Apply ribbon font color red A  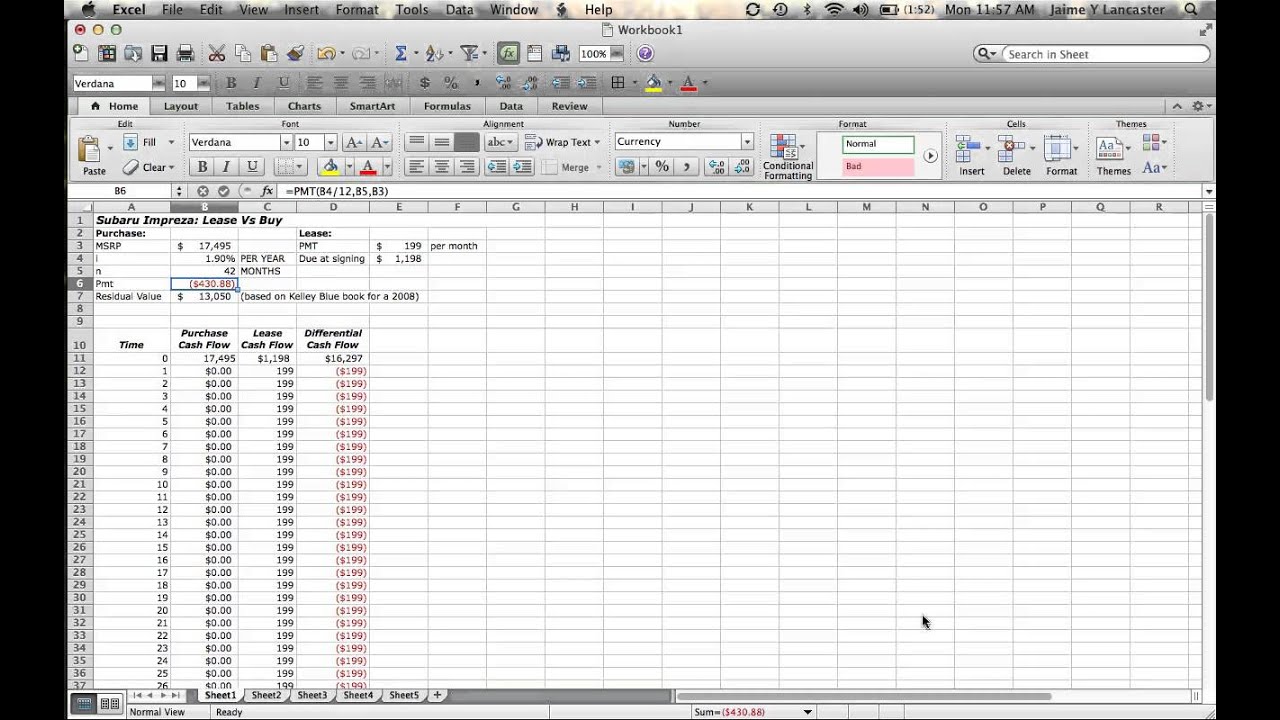[x=368, y=167]
